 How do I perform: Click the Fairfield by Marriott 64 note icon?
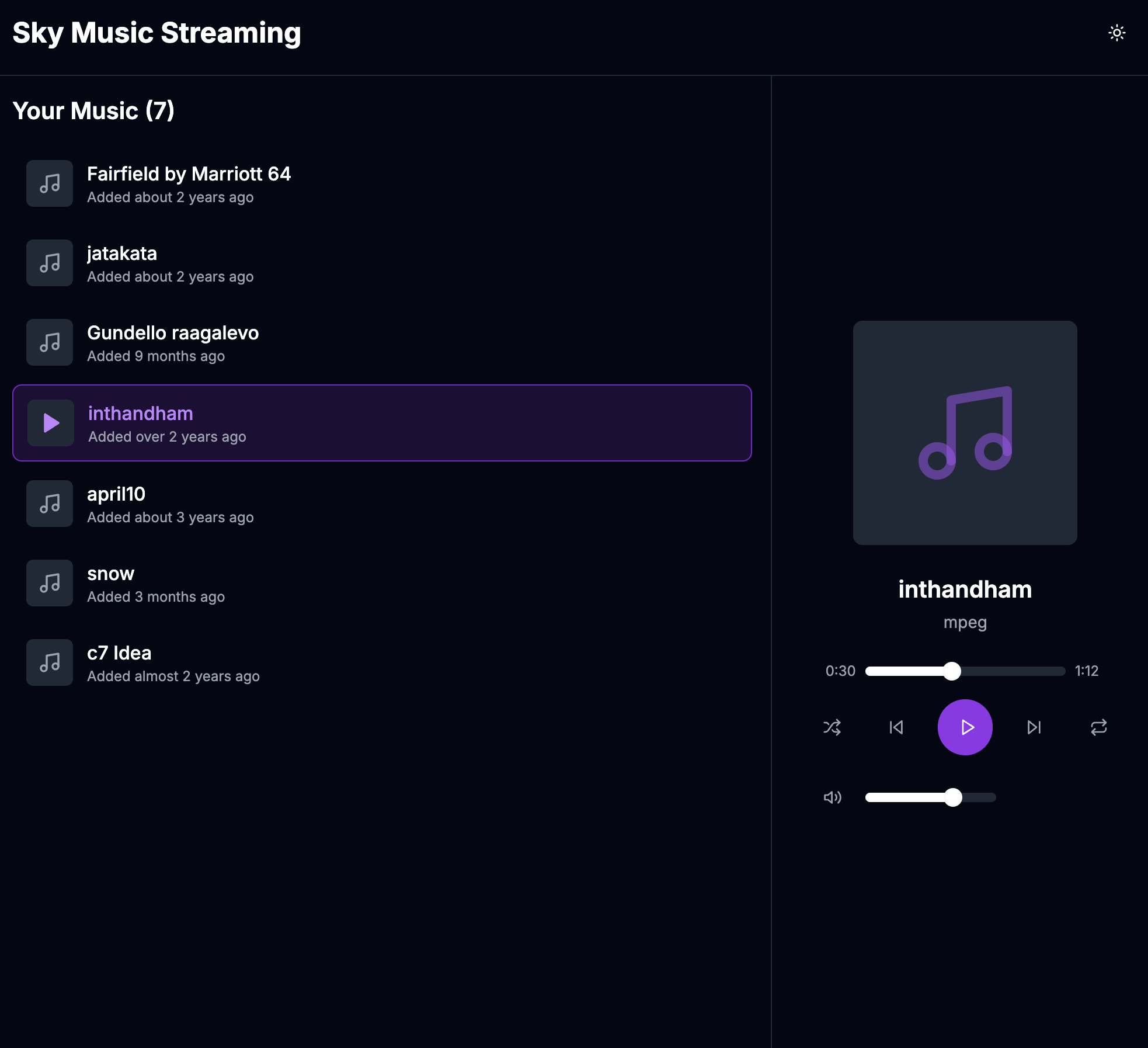click(50, 183)
